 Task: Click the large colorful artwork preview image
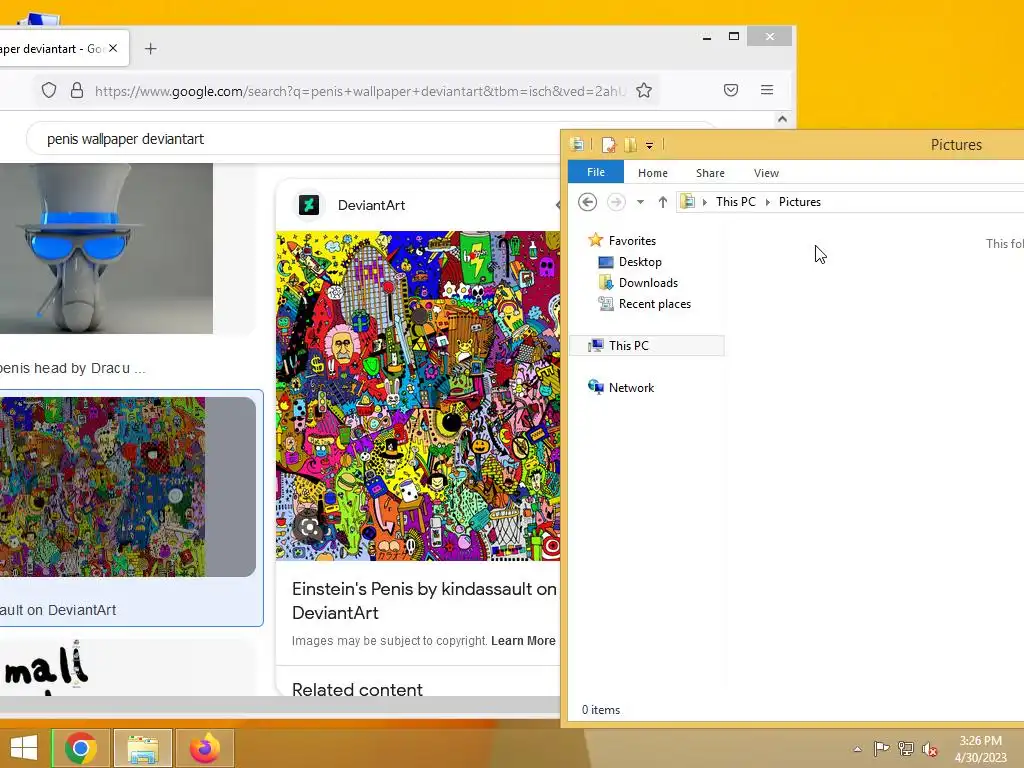[418, 396]
